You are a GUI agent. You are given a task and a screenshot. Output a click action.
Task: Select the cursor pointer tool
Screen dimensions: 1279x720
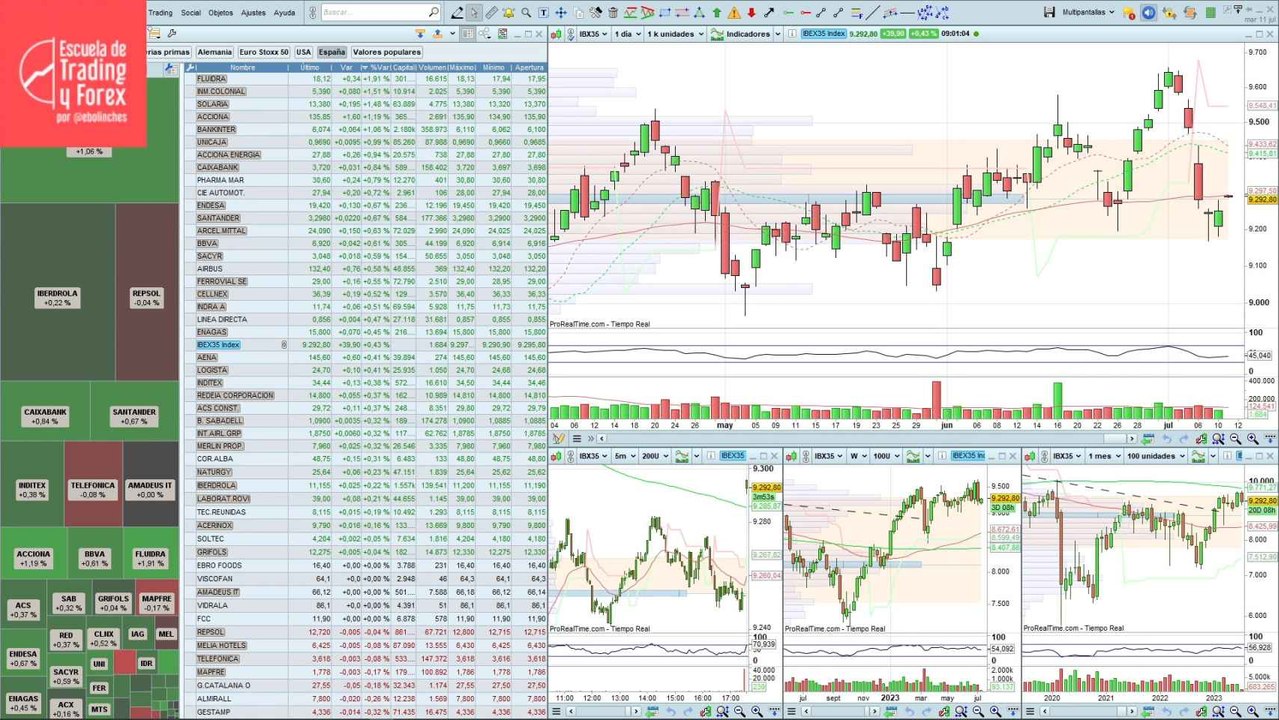474,13
